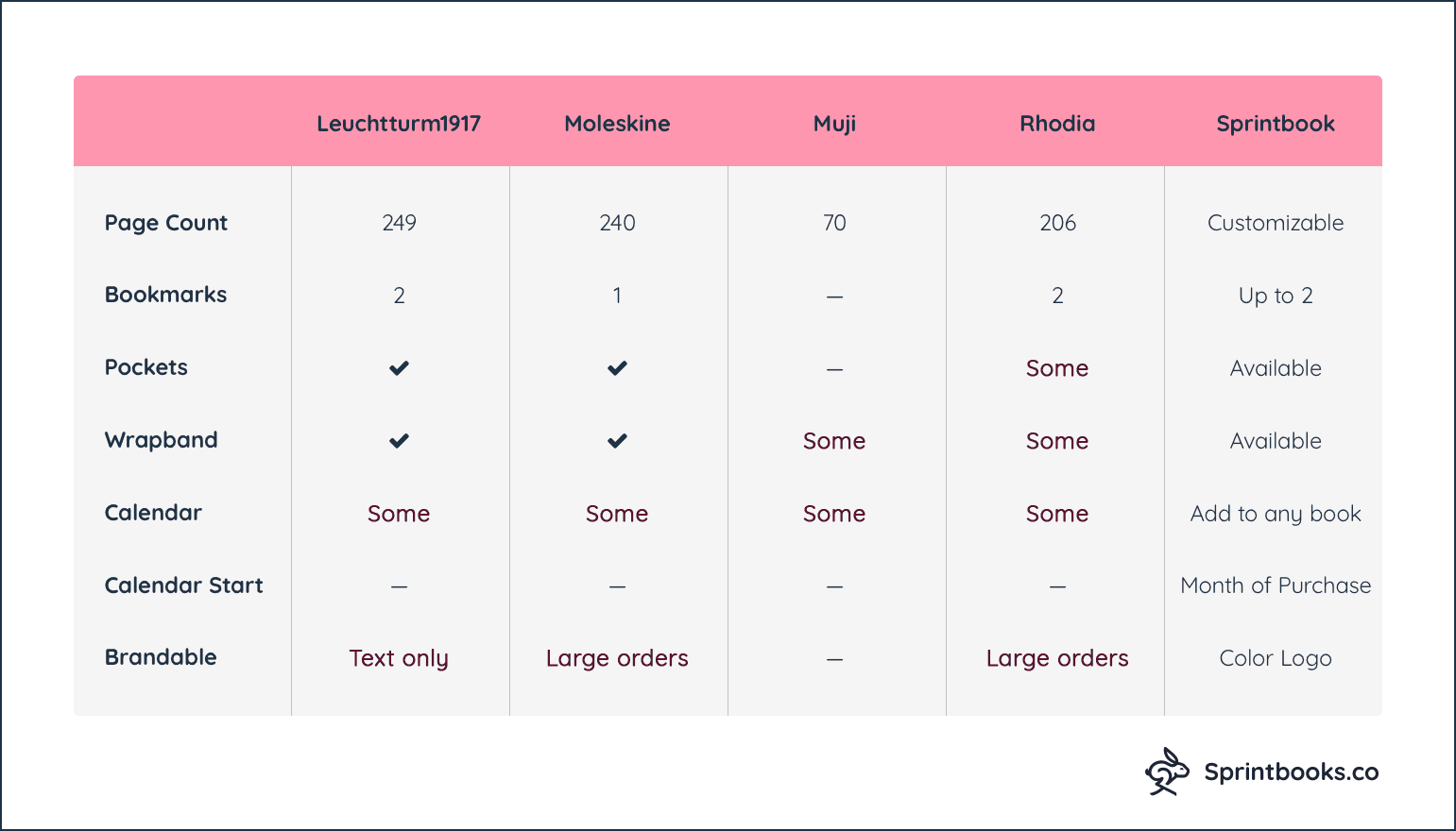This screenshot has height=831, width=1456.
Task: Click the Rhodia column header
Action: coord(1057,124)
